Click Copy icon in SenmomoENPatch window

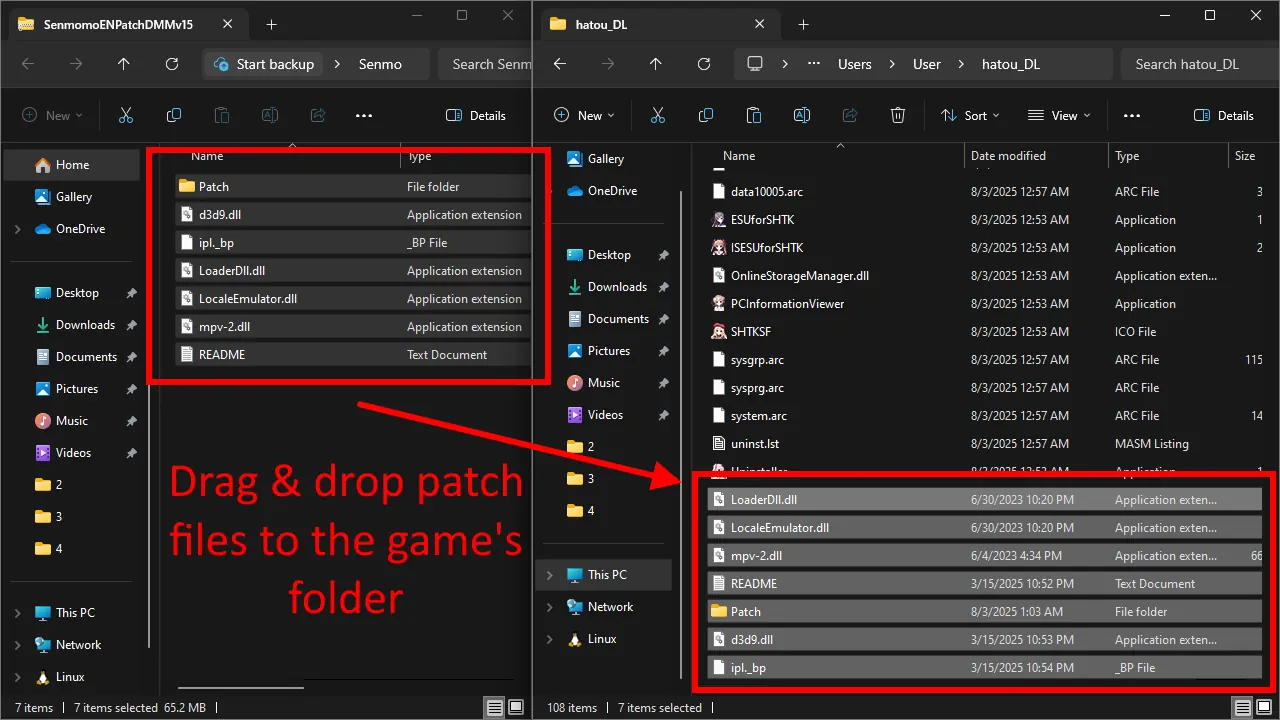[173, 115]
